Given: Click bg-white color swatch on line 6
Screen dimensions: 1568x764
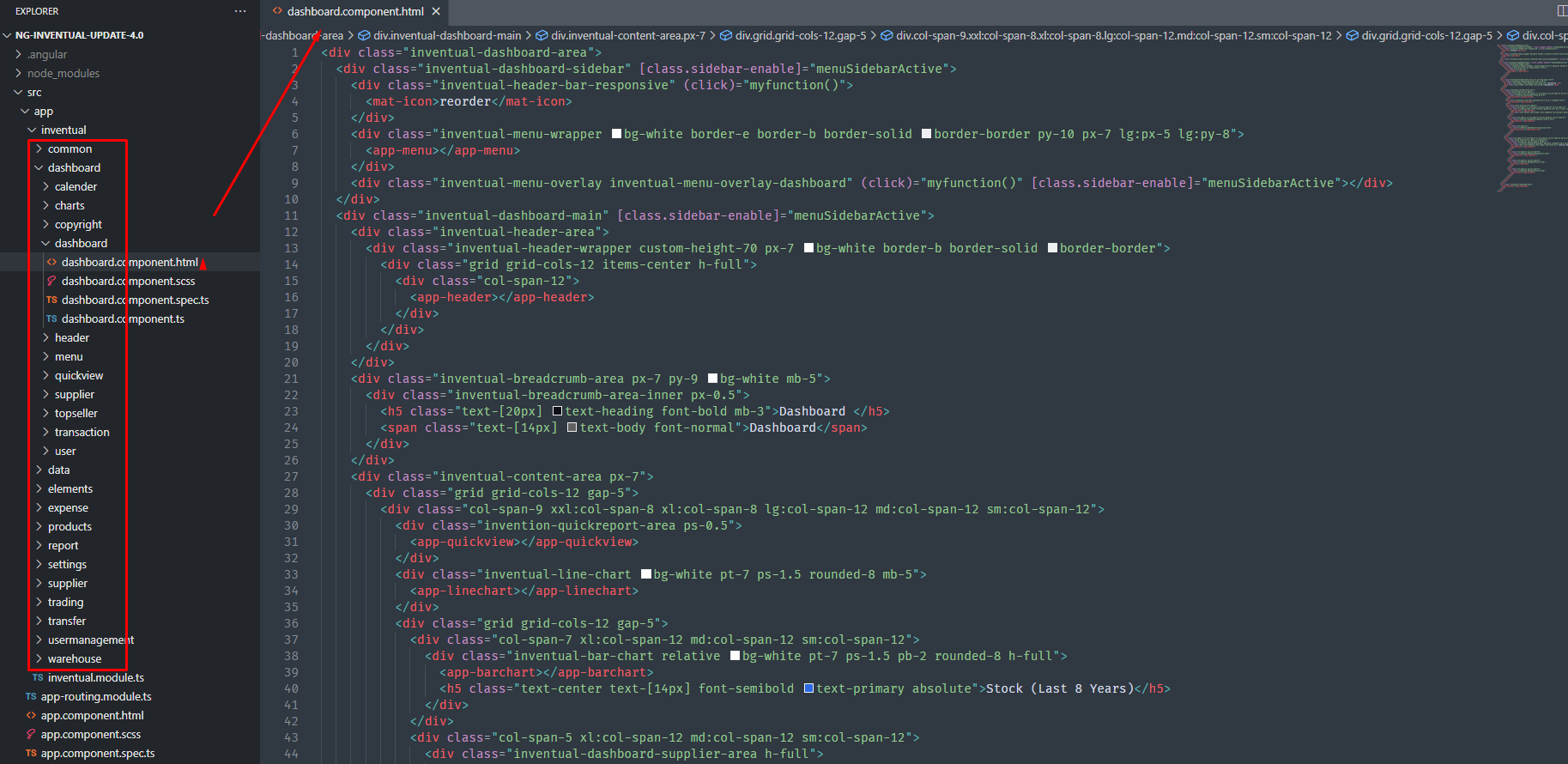Looking at the screenshot, I should coord(616,134).
